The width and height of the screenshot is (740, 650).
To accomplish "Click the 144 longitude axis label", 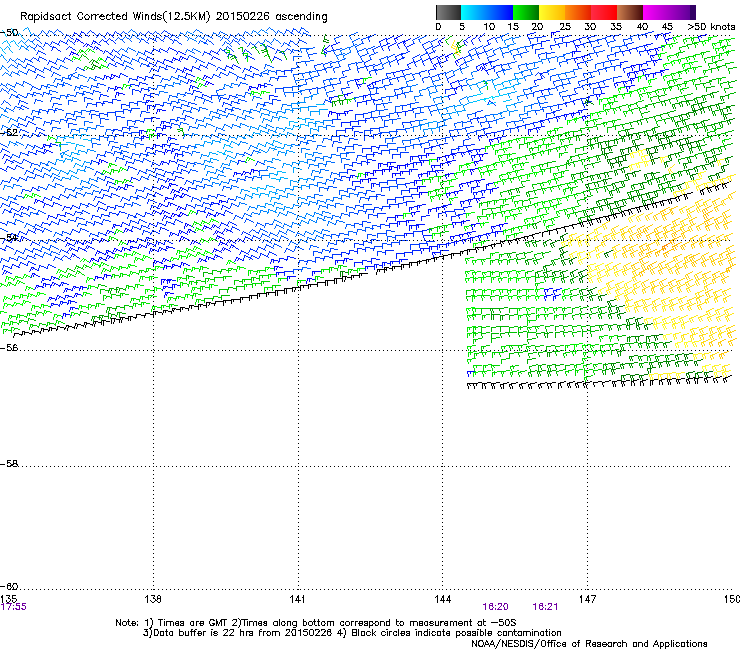I will tap(443, 599).
